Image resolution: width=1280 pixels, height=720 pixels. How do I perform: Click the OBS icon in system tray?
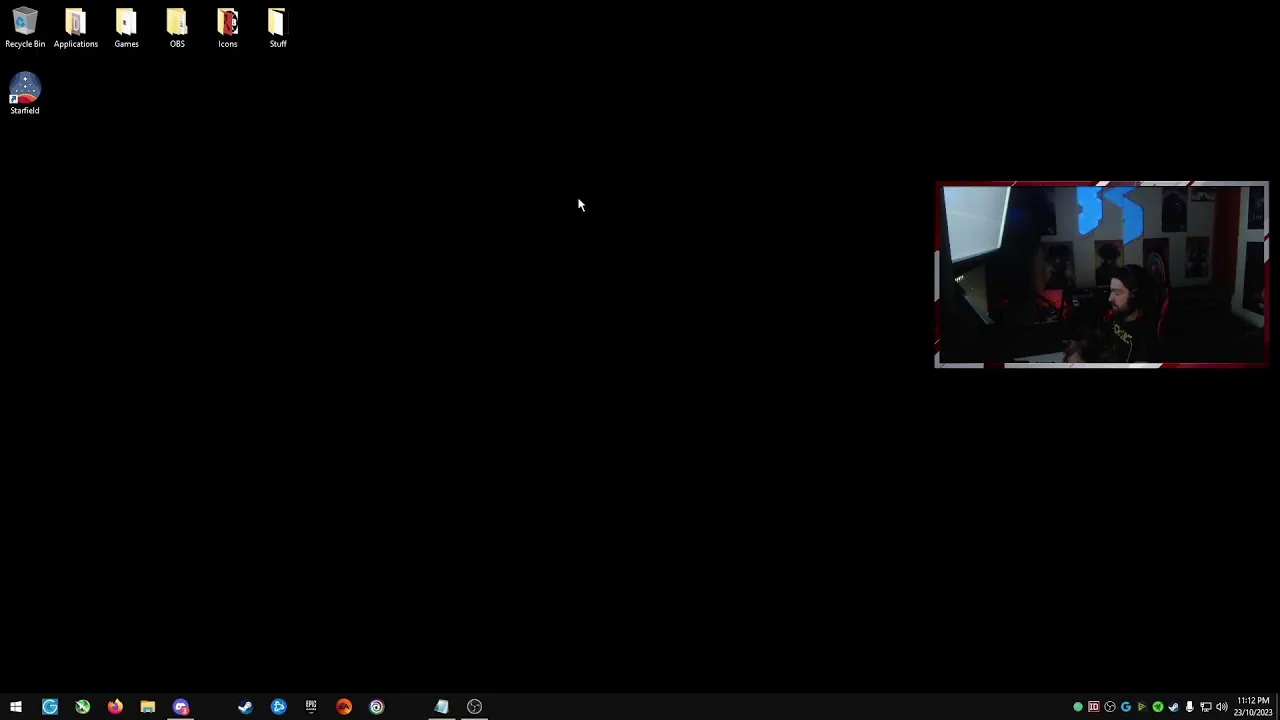pos(1110,707)
